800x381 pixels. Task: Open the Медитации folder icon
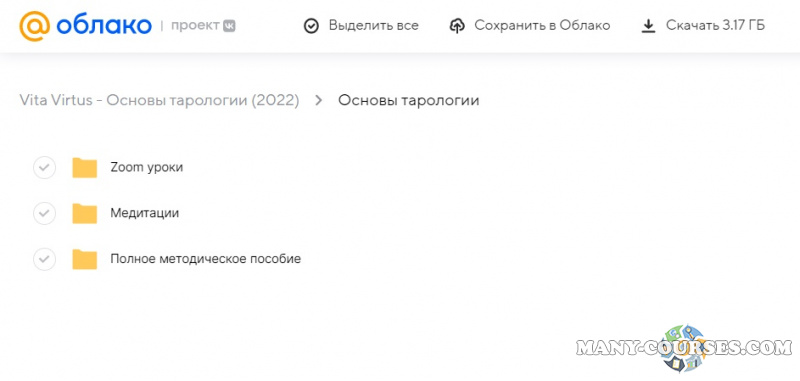click(85, 213)
